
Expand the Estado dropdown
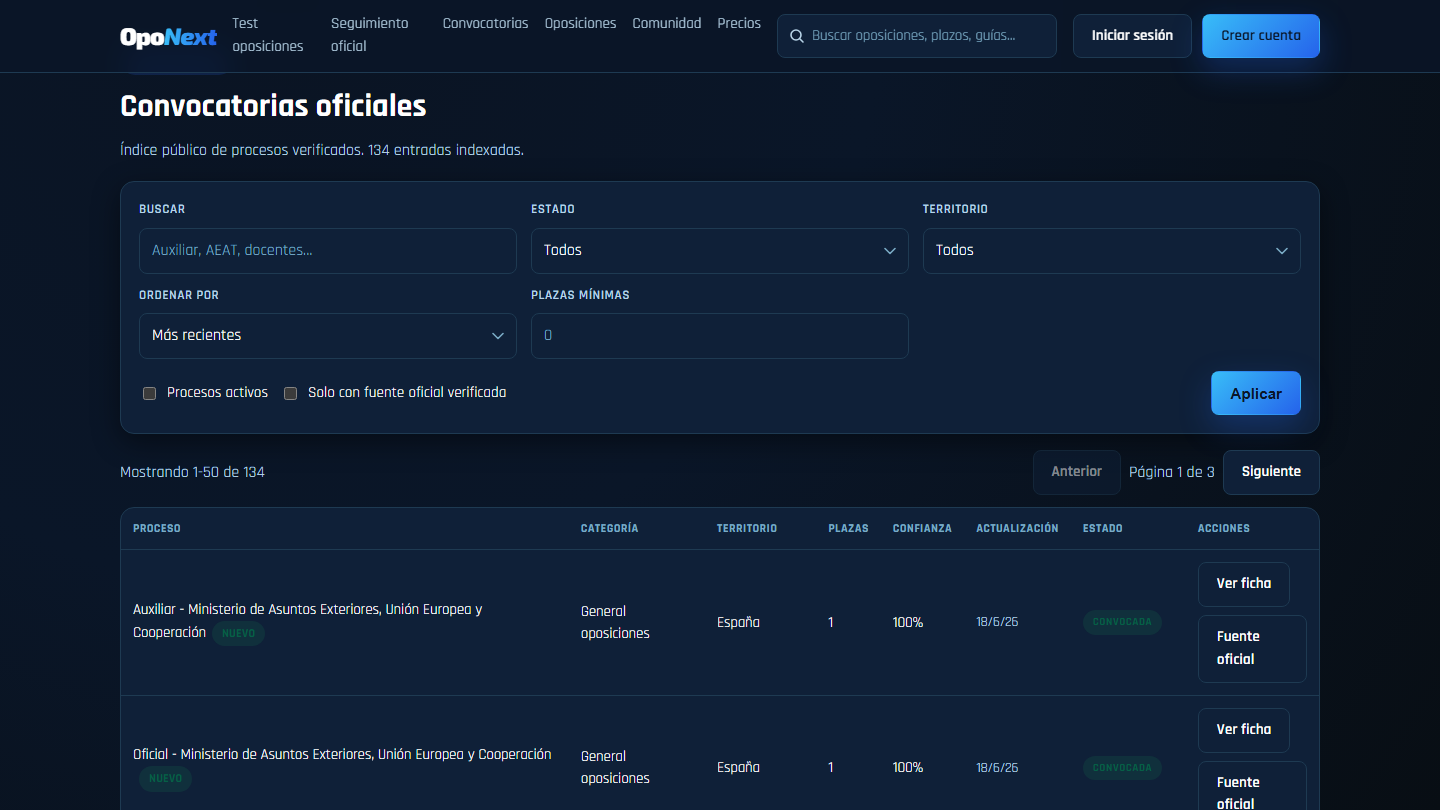[x=720, y=251]
